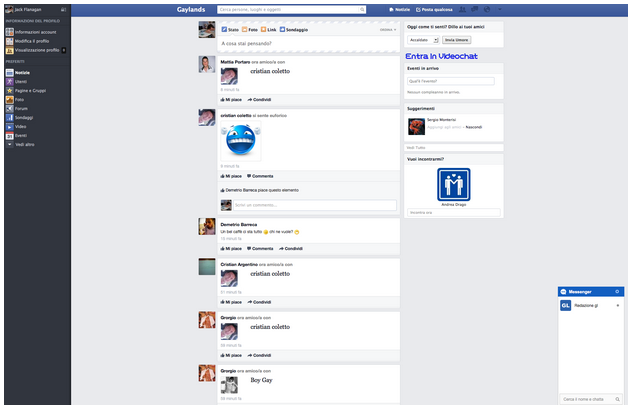
Task: Click the euphoric blue smiley image
Action: [x=241, y=141]
